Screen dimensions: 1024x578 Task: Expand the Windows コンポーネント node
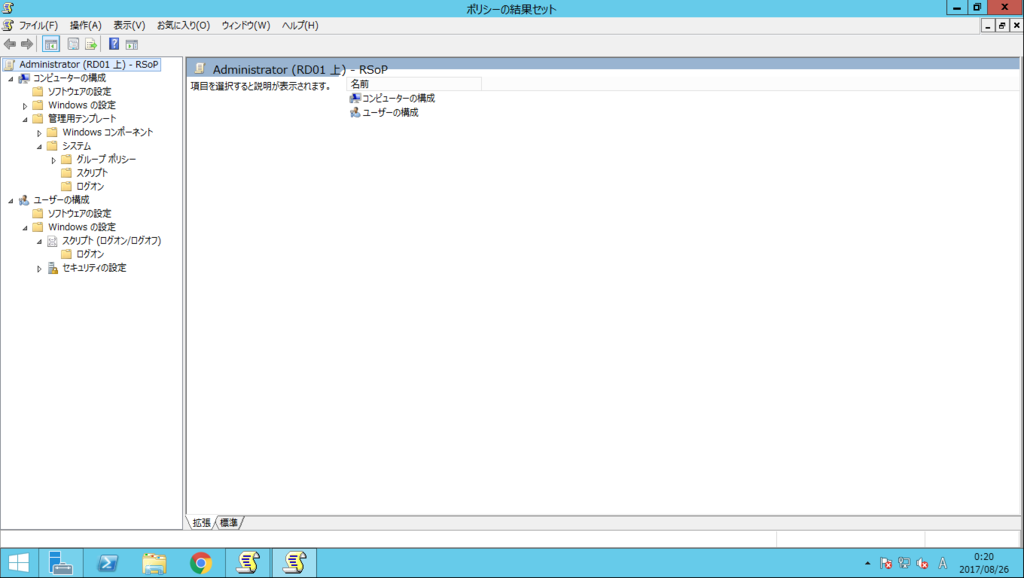point(39,133)
